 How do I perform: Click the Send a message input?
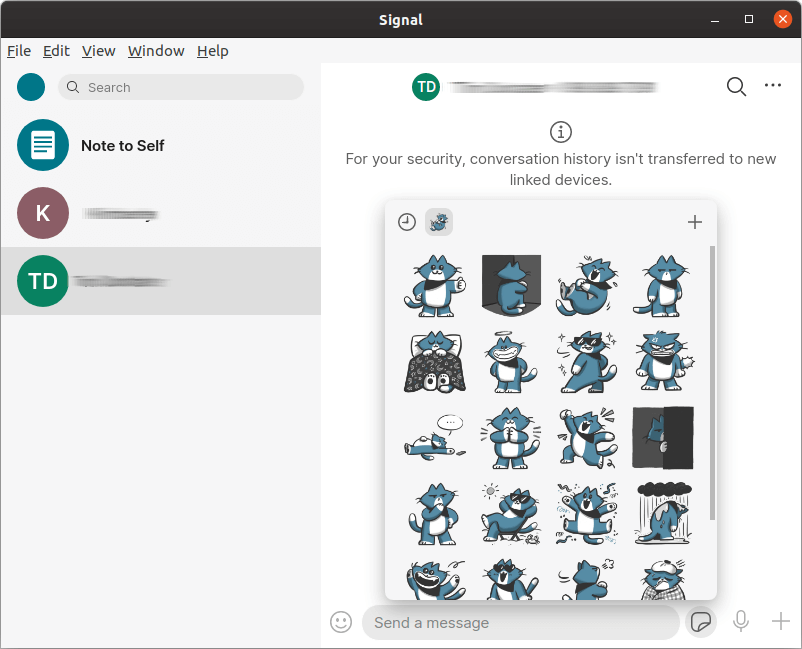(520, 622)
